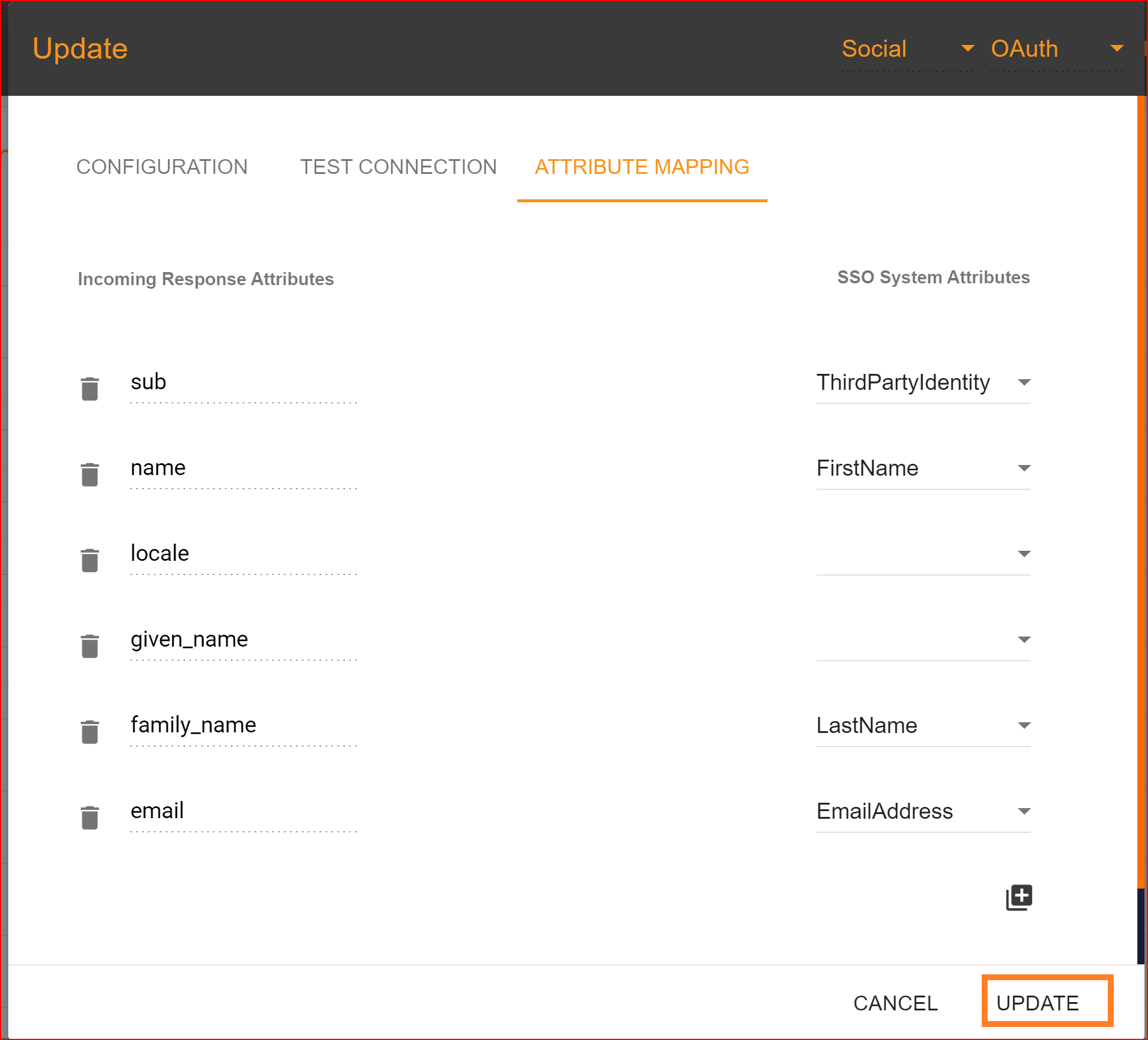Remove the locale attribute mapping
Screen dimensions: 1148x1040
click(90, 560)
